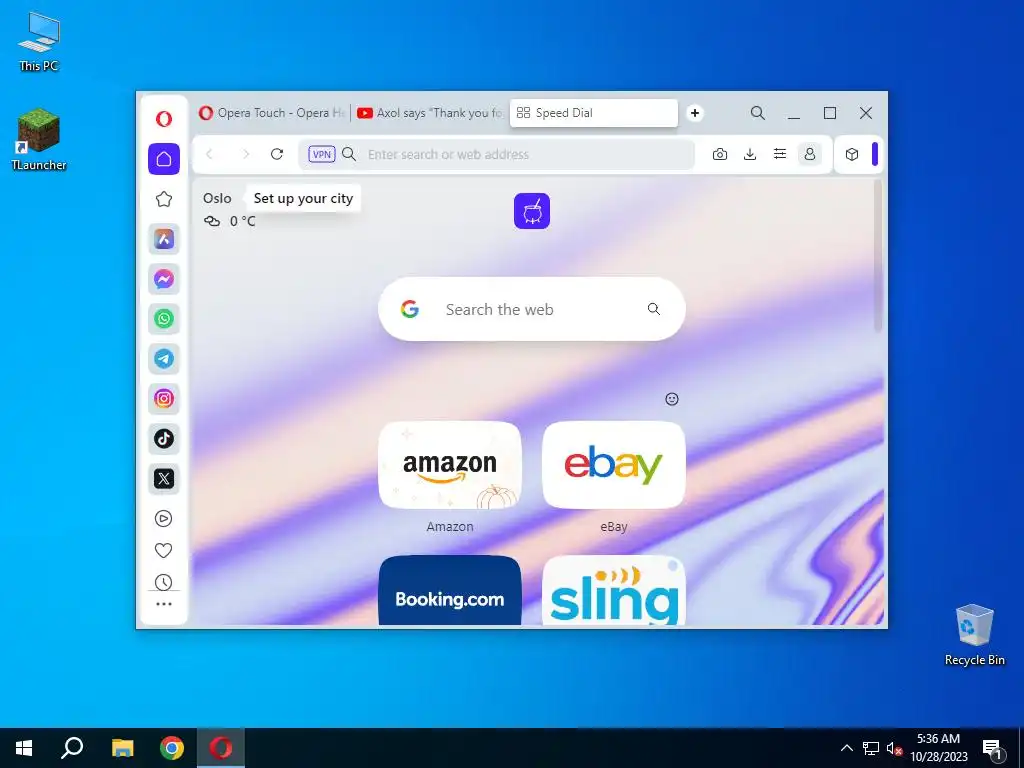Screen dimensions: 1024x768
Task: Open the Player sidebar icon
Action: click(163, 519)
